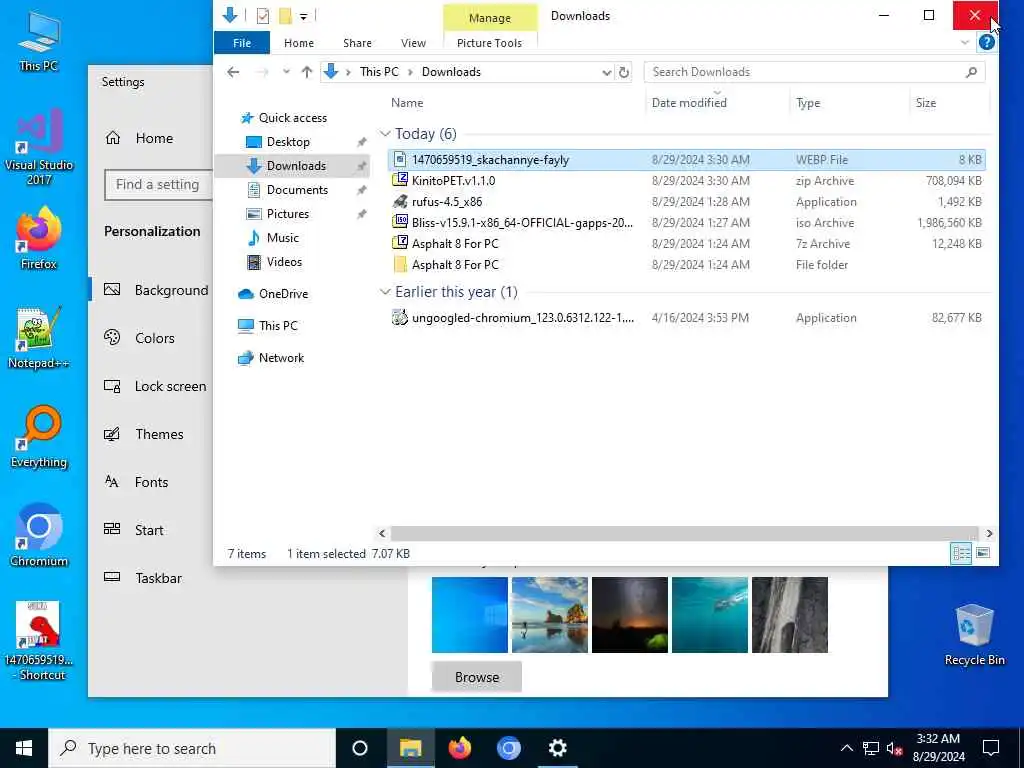The height and width of the screenshot is (768, 1024).
Task: Choose the underwater swimmer wallpaper thumbnail
Action: [x=709, y=615]
